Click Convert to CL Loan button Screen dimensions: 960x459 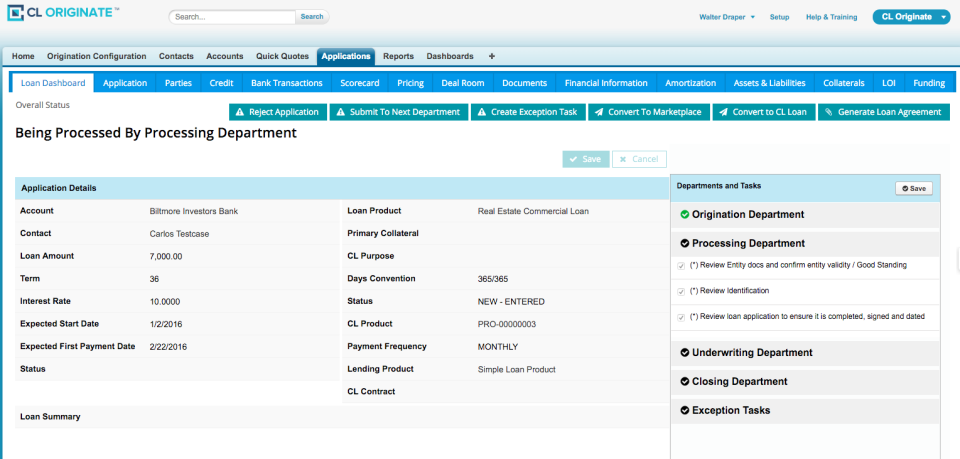(x=764, y=112)
